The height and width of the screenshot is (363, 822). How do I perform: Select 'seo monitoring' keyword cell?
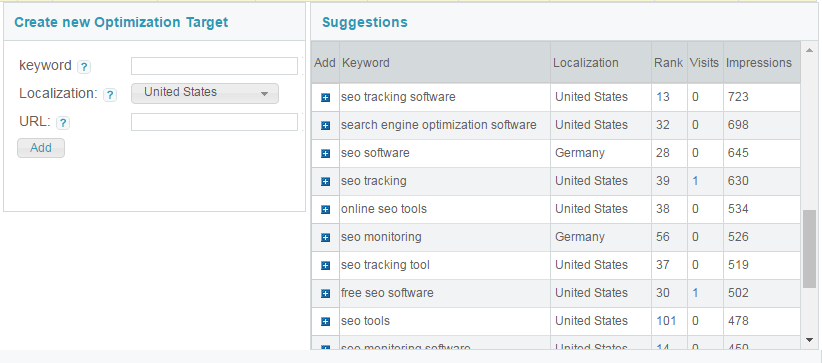click(x=445, y=237)
